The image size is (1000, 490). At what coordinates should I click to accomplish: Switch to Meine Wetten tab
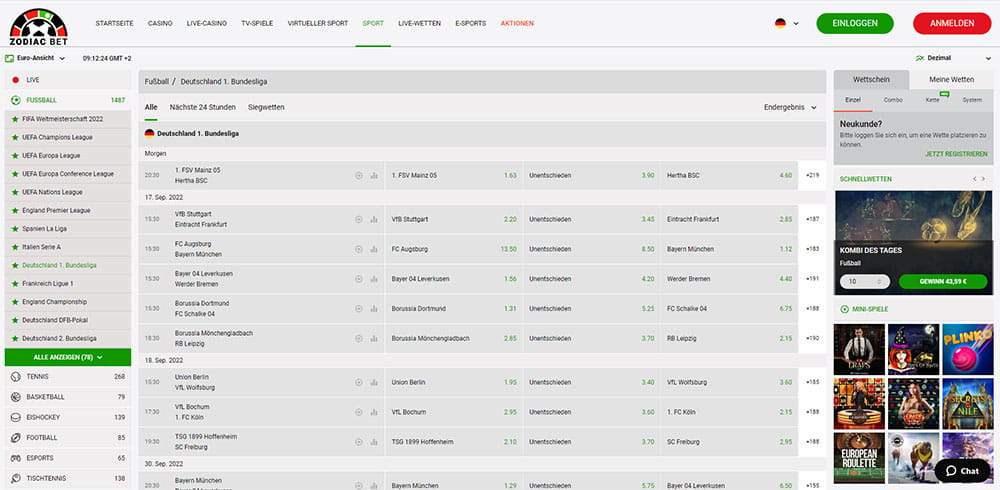[952, 80]
